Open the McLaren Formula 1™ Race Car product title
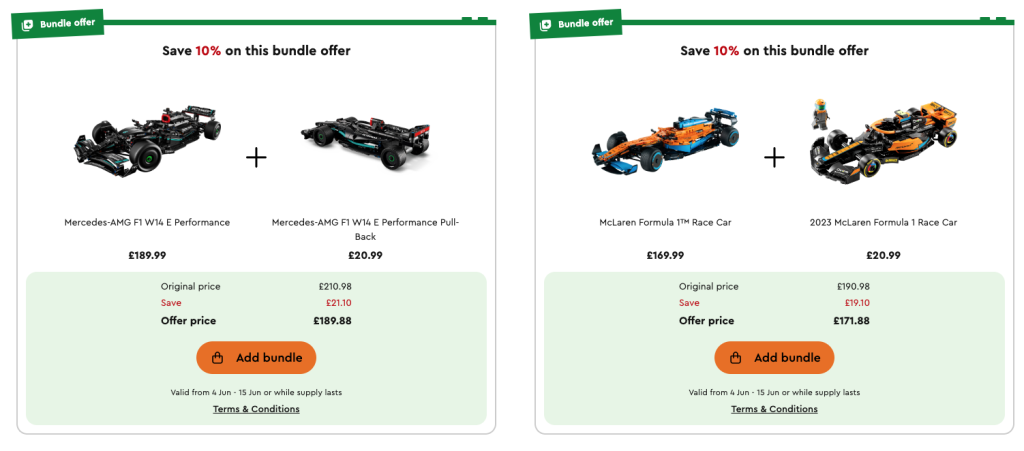Viewport: 1024px width, 451px height. coord(665,222)
